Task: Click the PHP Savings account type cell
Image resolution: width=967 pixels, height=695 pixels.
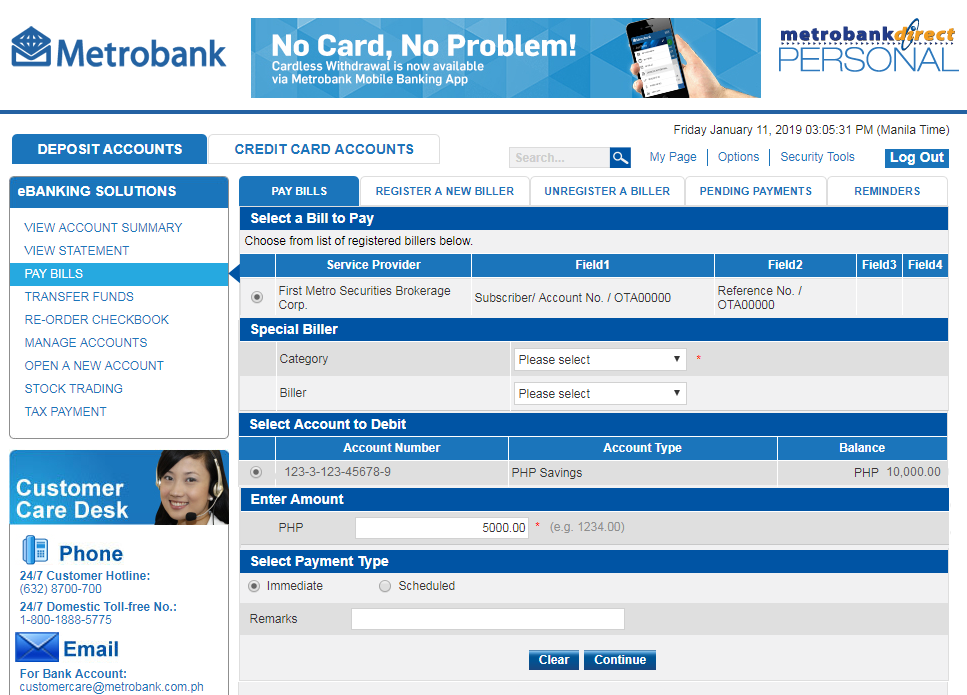Action: coord(642,472)
